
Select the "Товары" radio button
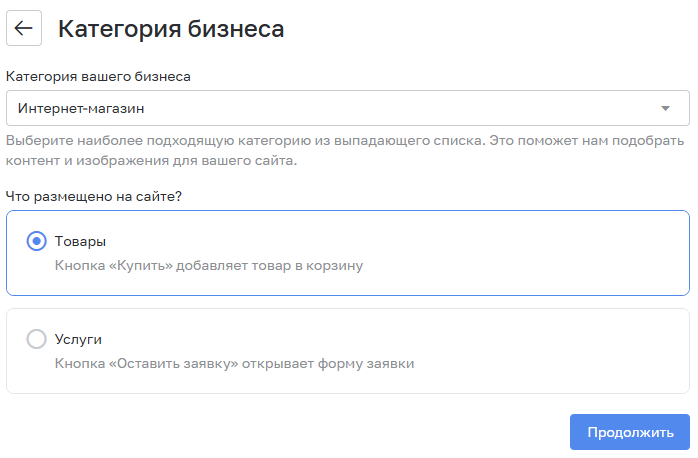[37, 241]
